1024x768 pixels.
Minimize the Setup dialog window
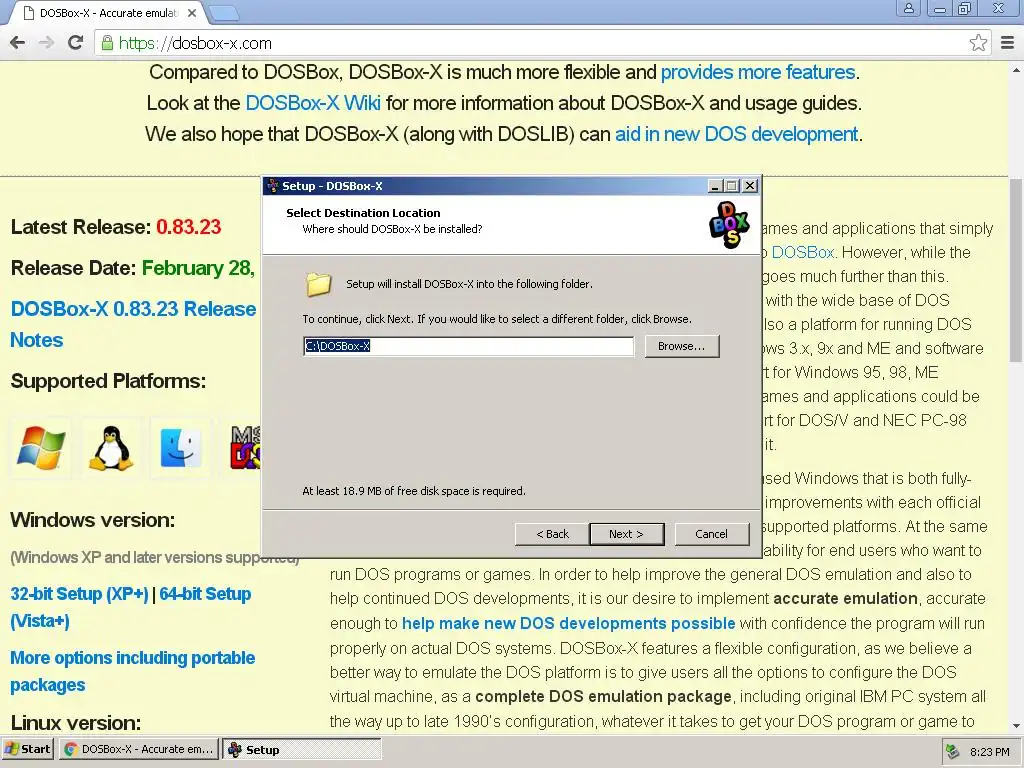716,186
